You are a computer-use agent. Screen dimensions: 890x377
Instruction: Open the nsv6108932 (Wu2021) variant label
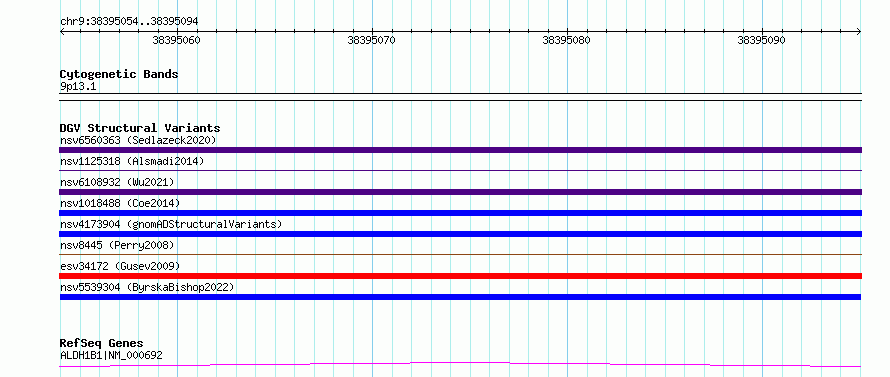(117, 182)
